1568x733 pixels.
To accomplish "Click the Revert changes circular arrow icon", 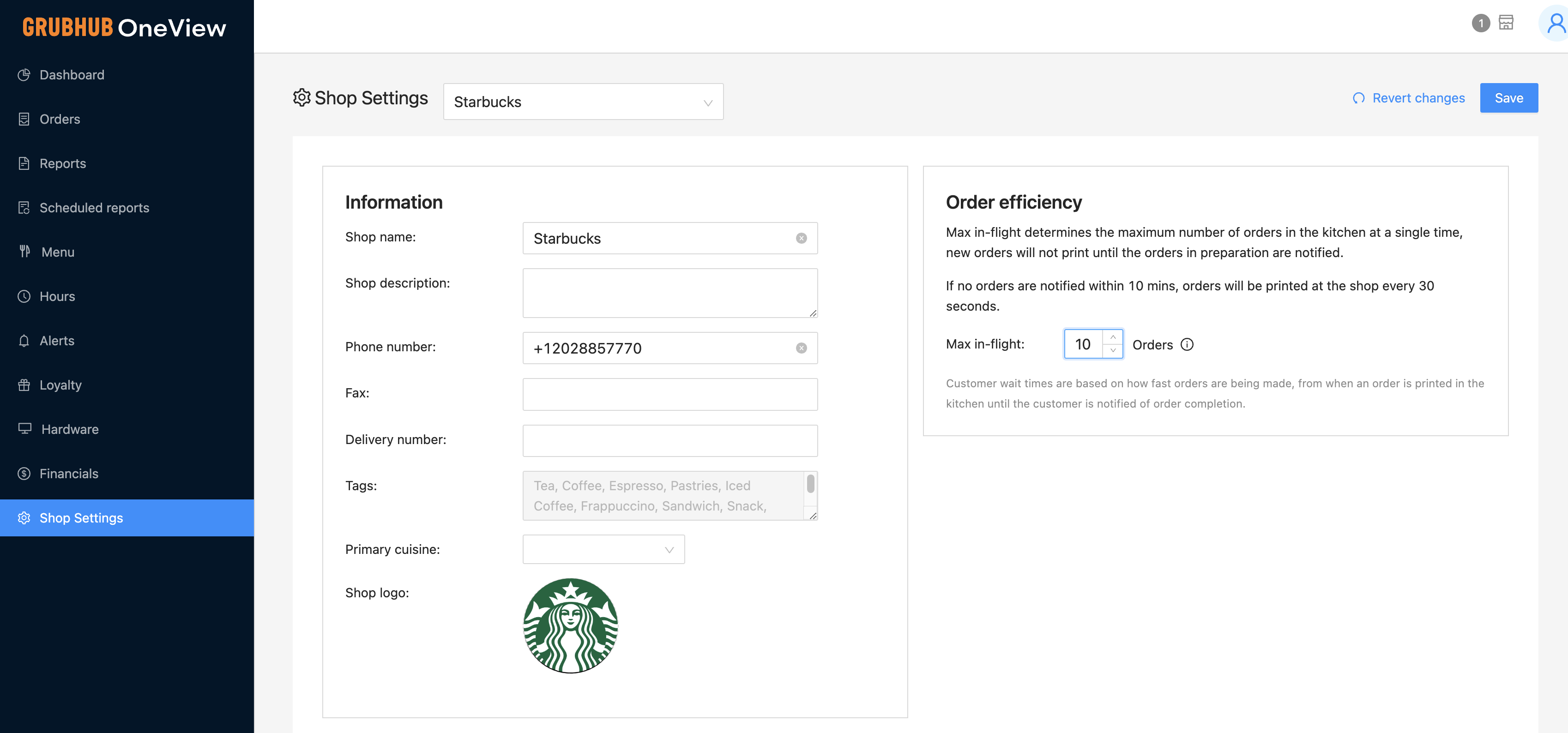I will pyautogui.click(x=1358, y=98).
